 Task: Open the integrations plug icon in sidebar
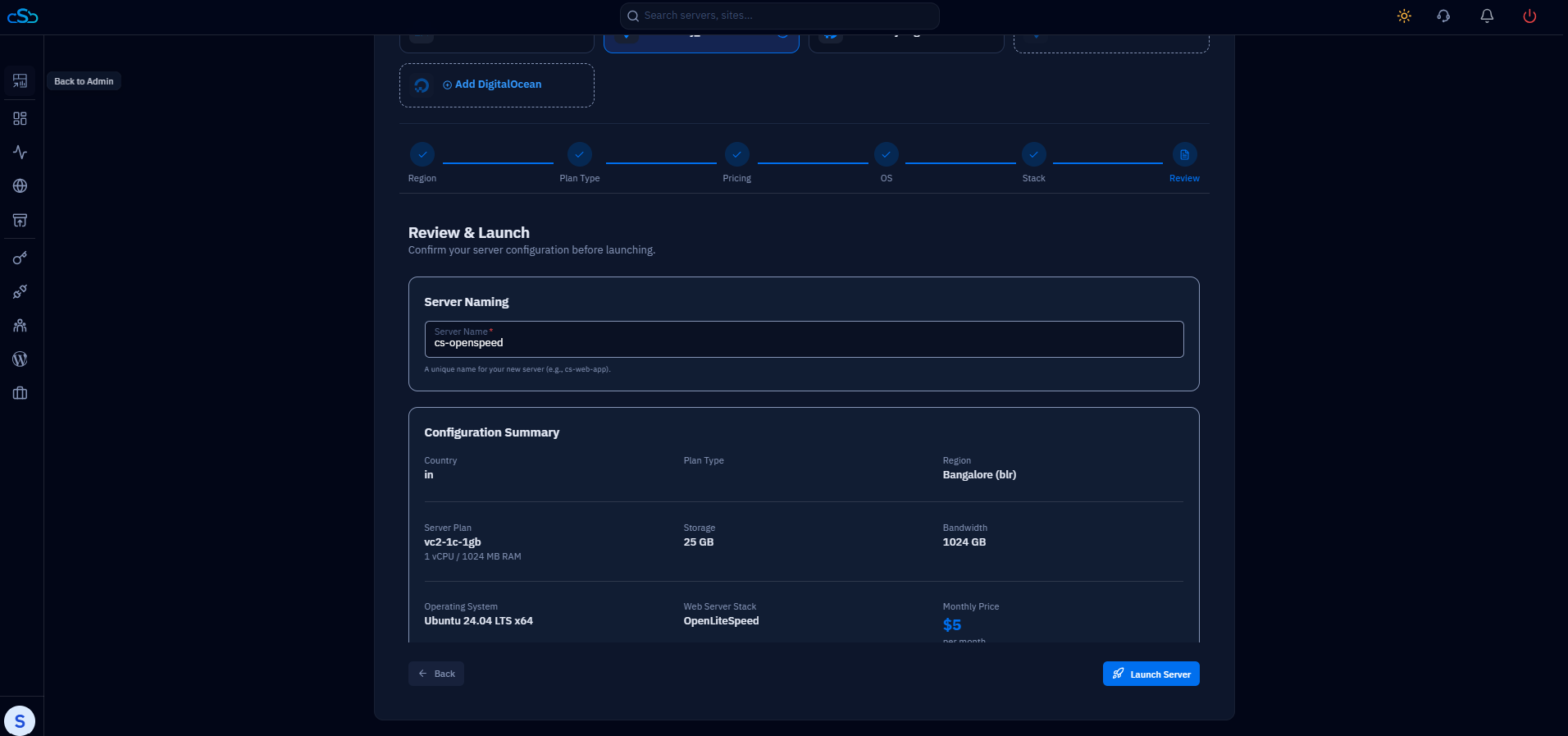[21, 292]
